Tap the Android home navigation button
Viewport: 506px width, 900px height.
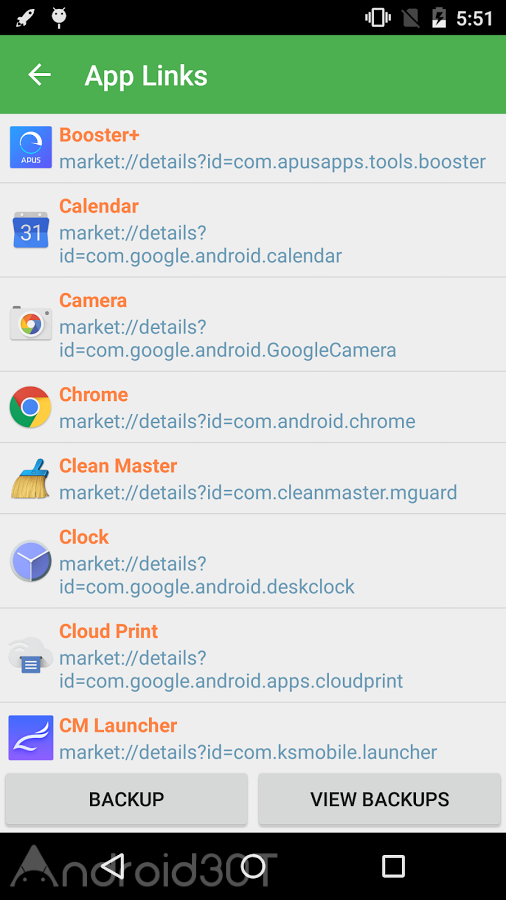point(253,866)
